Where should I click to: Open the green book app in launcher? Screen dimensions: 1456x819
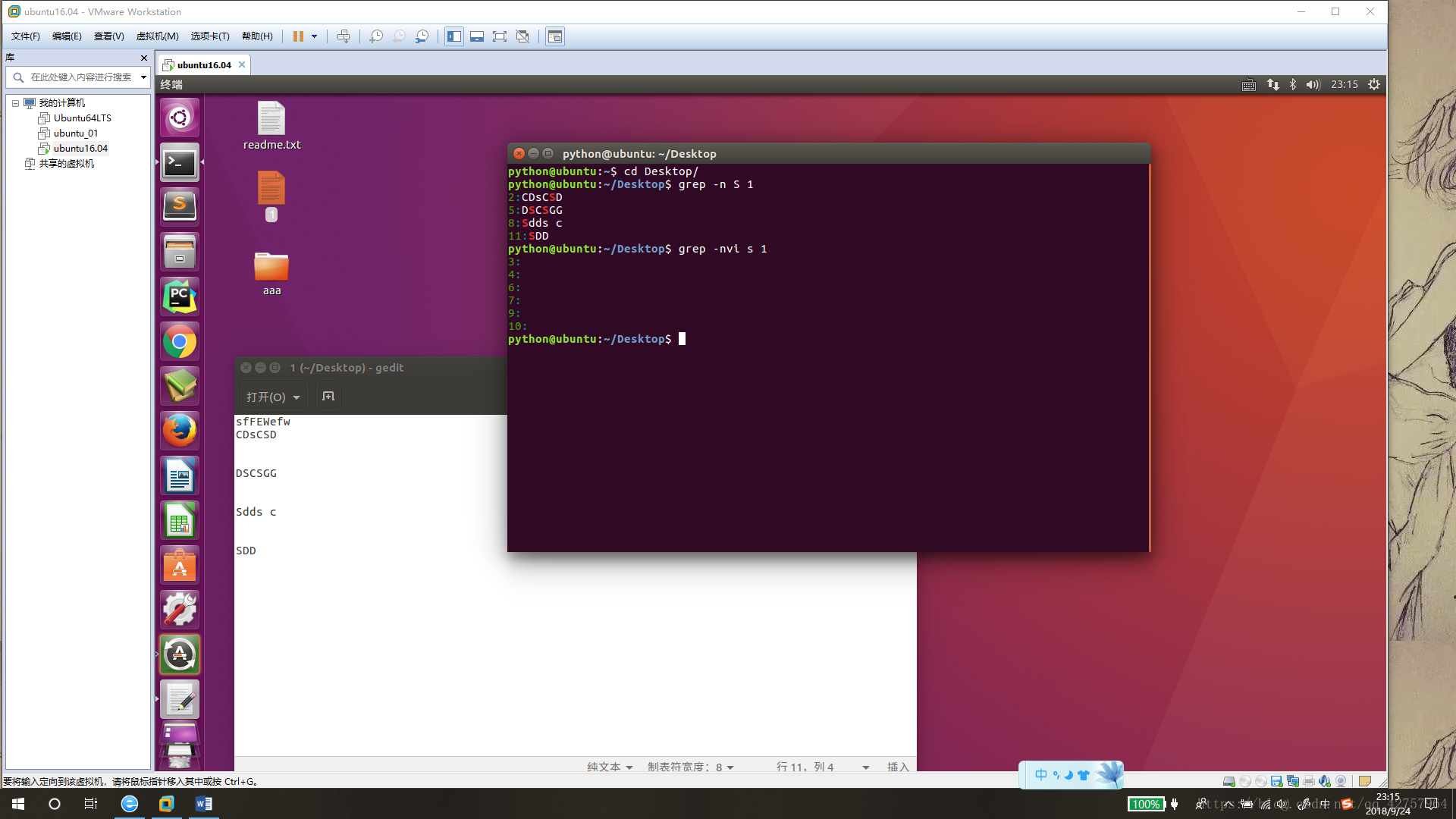180,386
